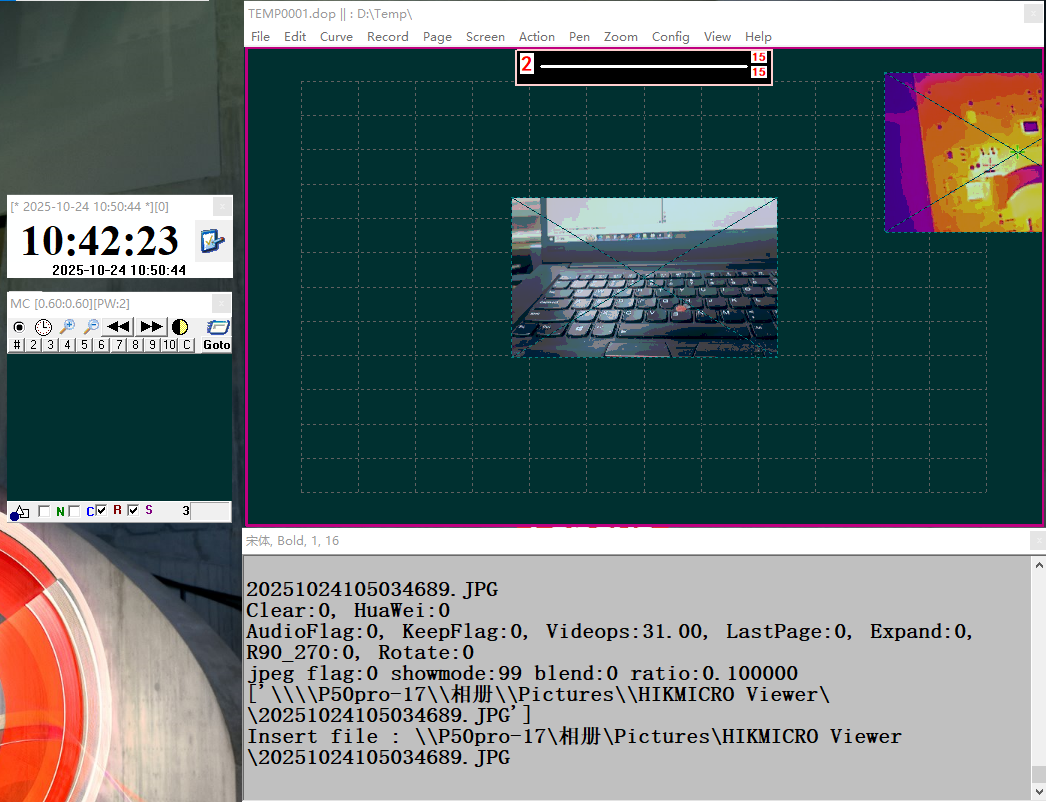Open the View menu

(x=717, y=37)
